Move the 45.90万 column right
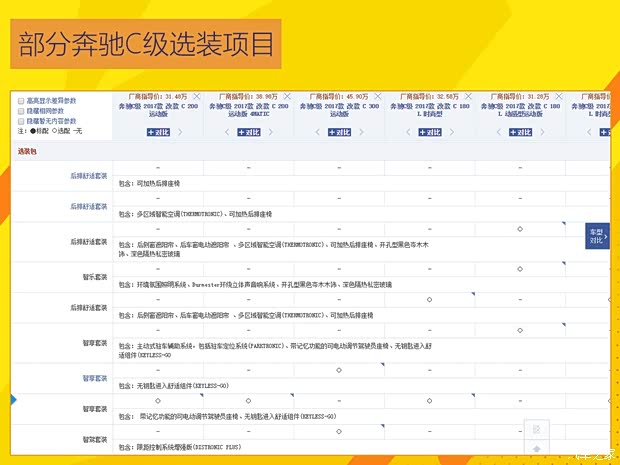 [x=361, y=132]
